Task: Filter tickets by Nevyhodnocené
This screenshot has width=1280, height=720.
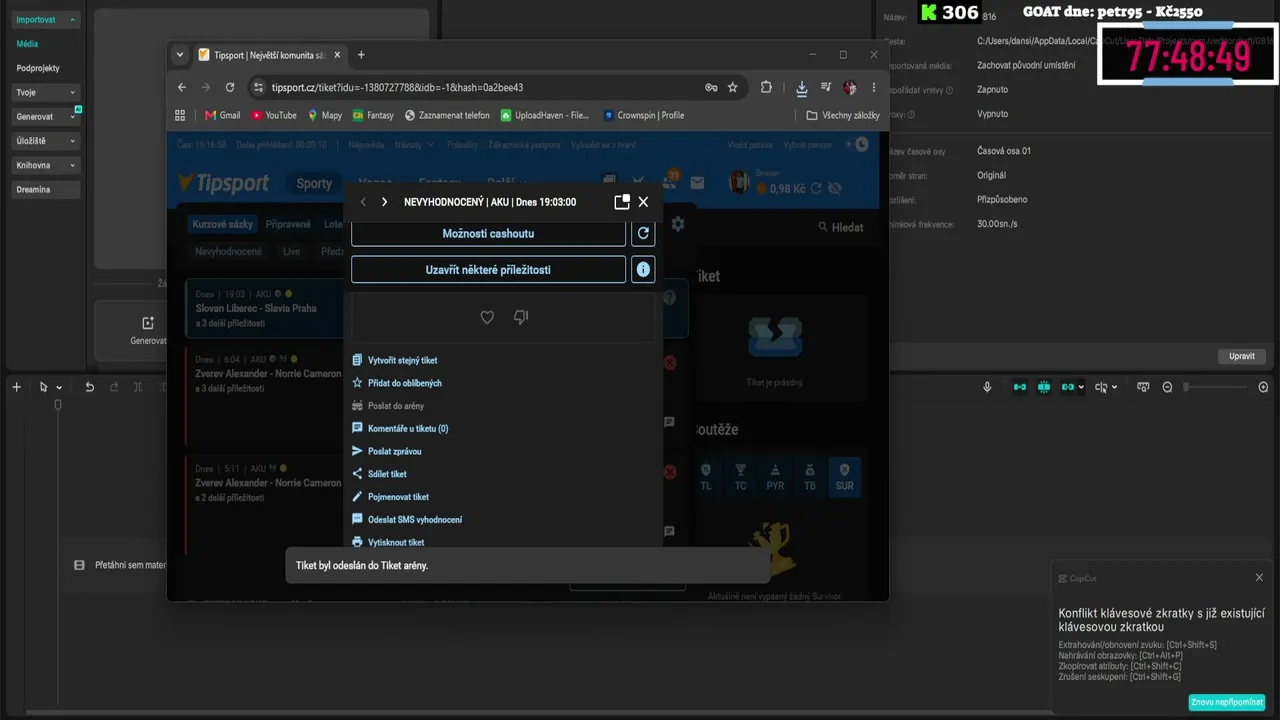Action: [x=229, y=252]
